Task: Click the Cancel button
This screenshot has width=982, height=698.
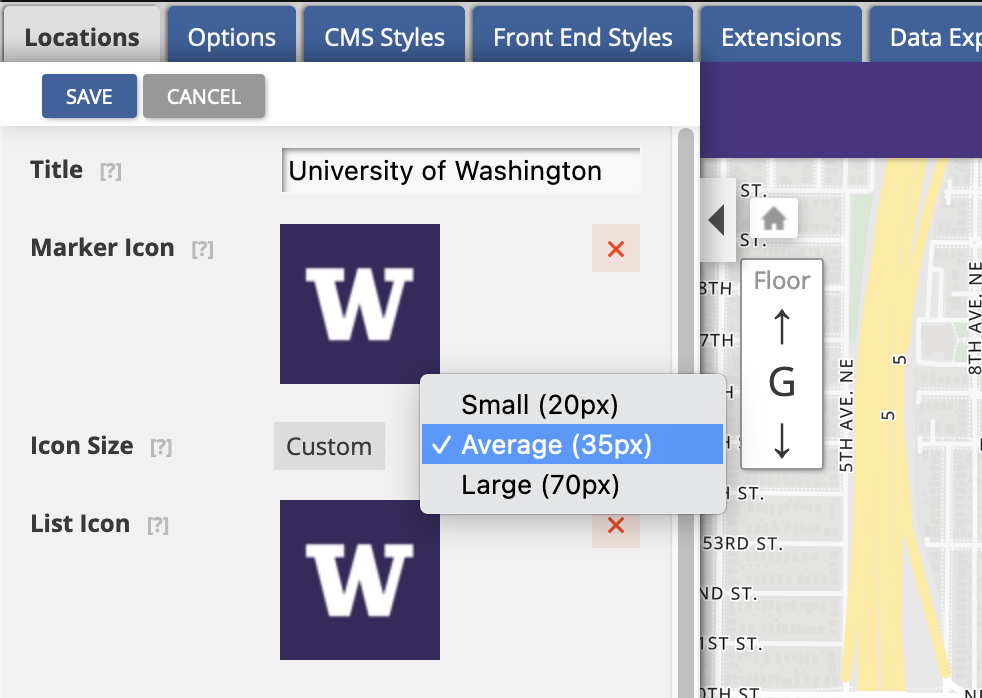Action: 204,97
